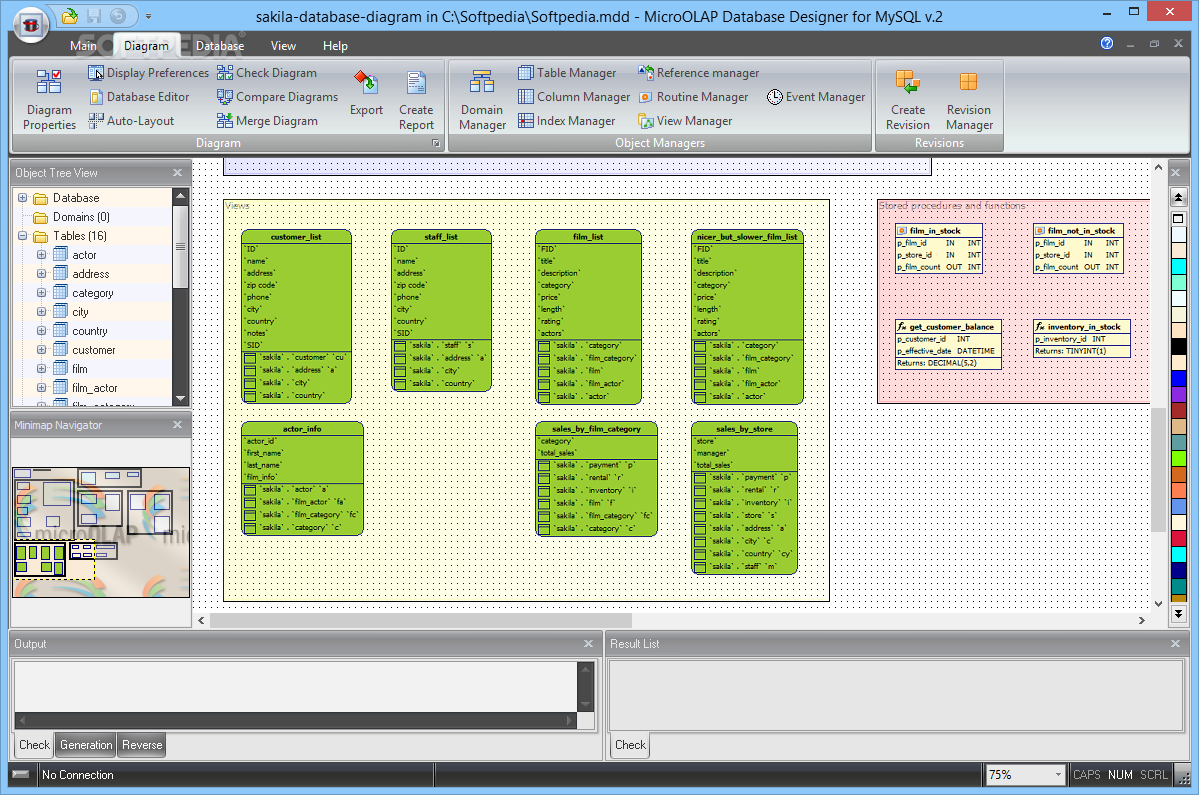Image resolution: width=1199 pixels, height=795 pixels.
Task: Toggle checkbox for 'sakila'.'country' in staff_list
Action: (x=400, y=384)
